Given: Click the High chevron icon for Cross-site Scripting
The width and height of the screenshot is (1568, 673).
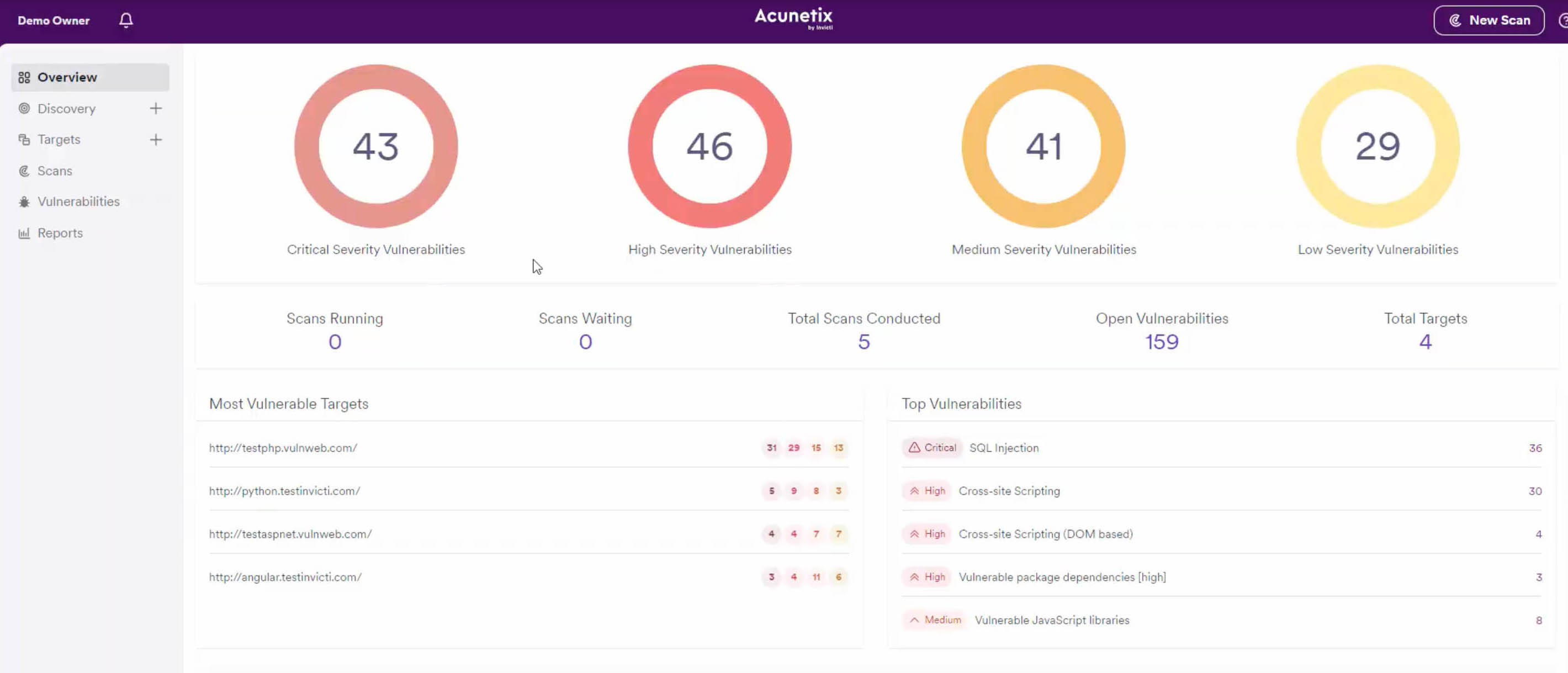Looking at the screenshot, I should pos(914,490).
